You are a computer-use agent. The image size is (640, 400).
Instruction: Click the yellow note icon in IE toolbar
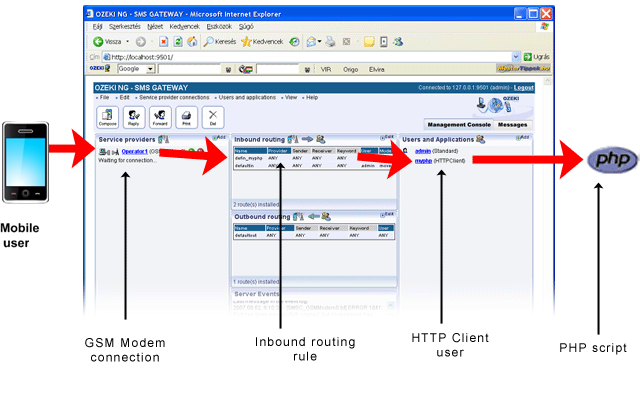point(369,42)
